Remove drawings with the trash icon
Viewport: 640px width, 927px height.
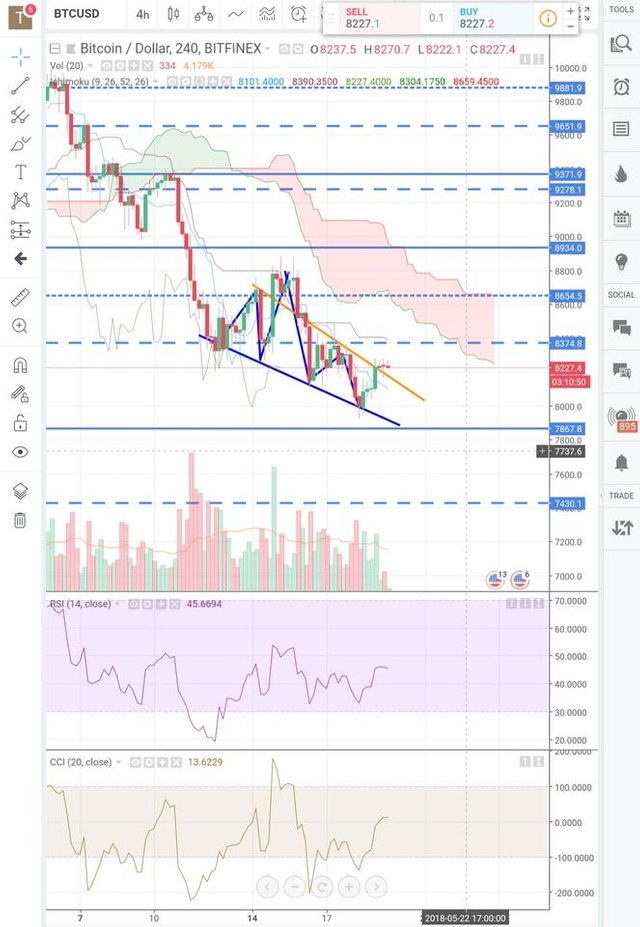20,520
